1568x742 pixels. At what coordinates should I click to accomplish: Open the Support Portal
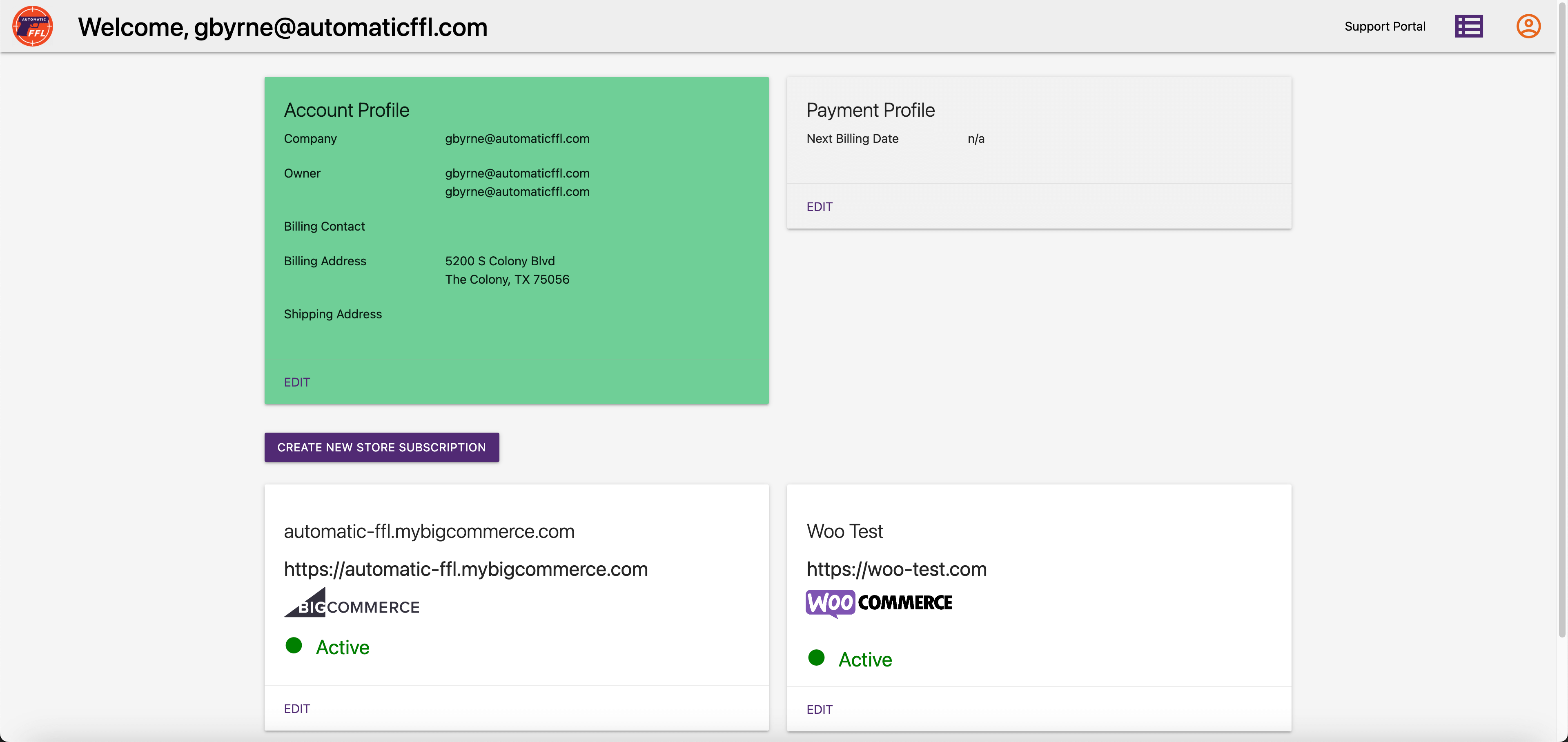click(1385, 26)
